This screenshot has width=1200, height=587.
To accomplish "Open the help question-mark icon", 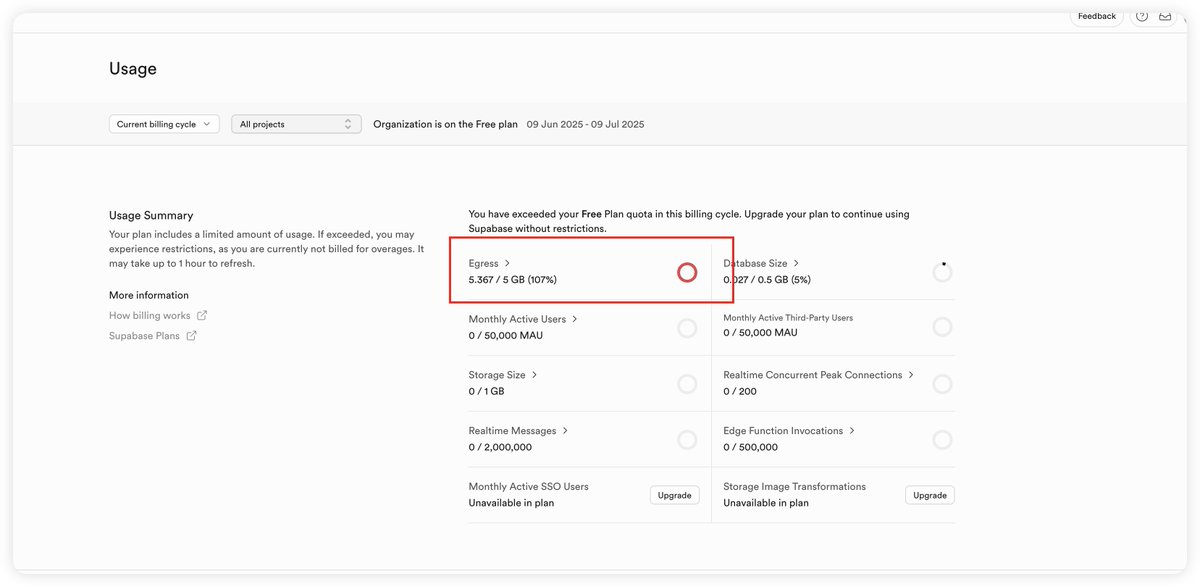I will [x=1141, y=16].
